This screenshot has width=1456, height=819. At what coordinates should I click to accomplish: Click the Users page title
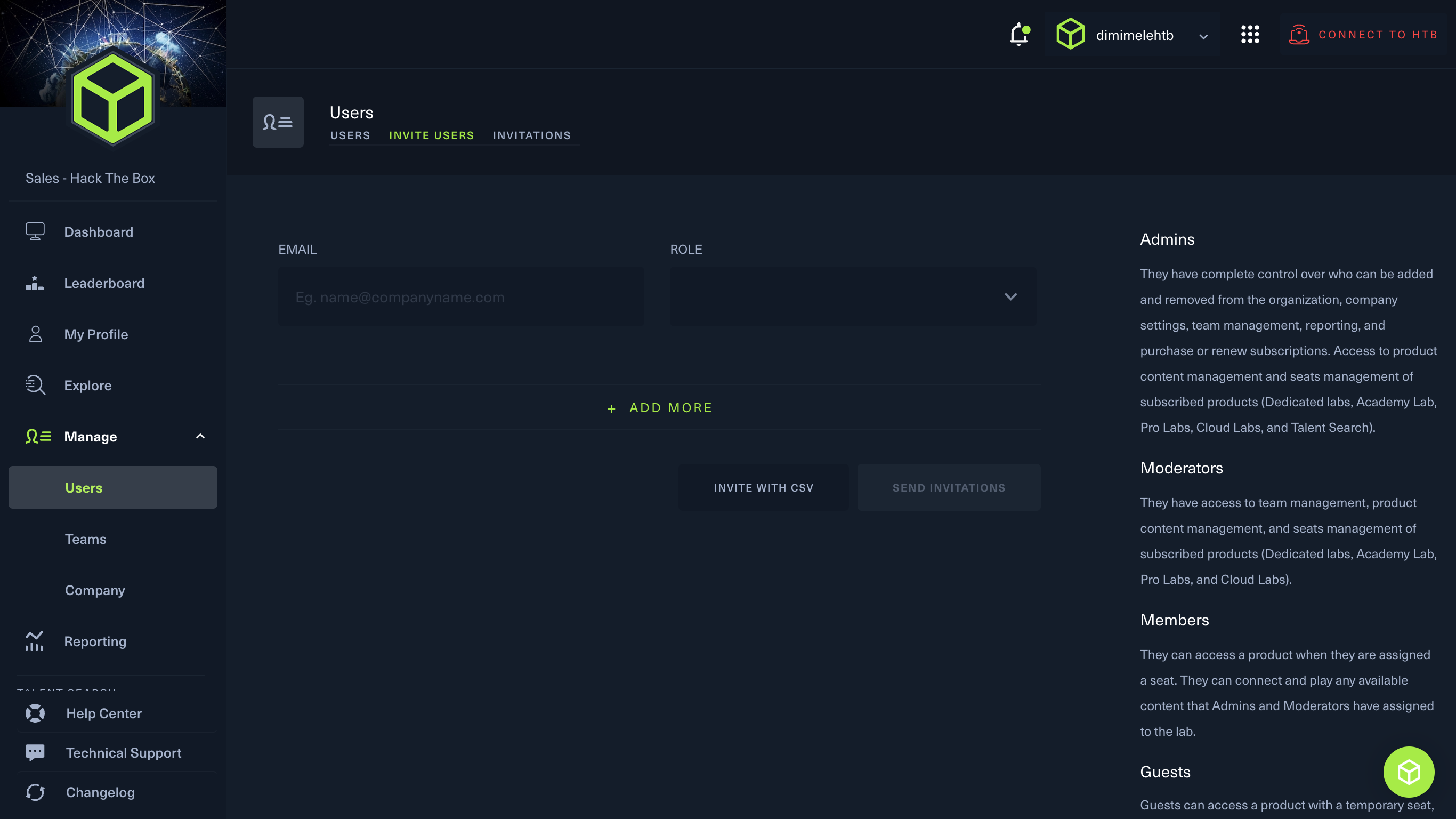pyautogui.click(x=352, y=113)
